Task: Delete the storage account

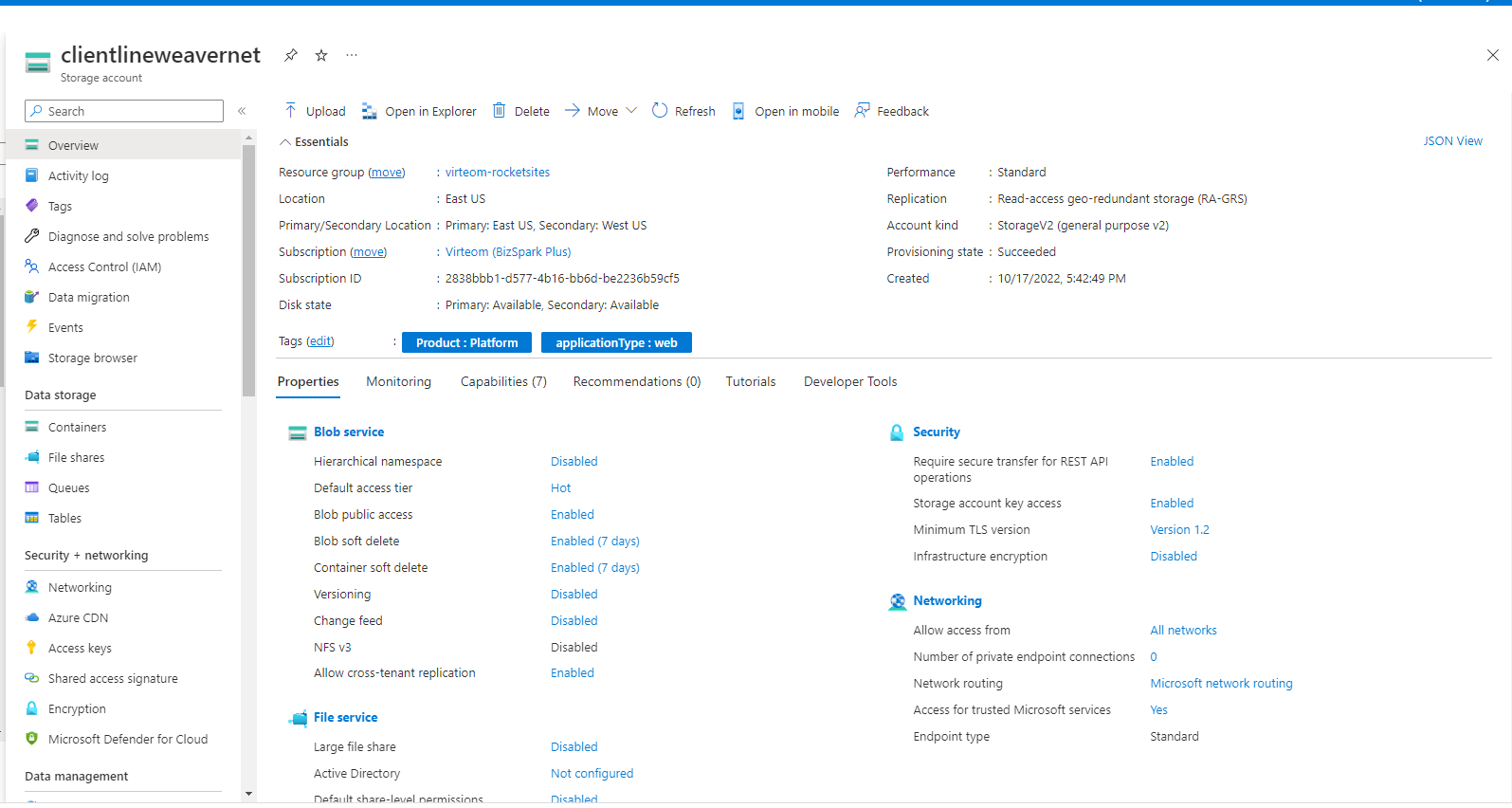Action: 520,111
